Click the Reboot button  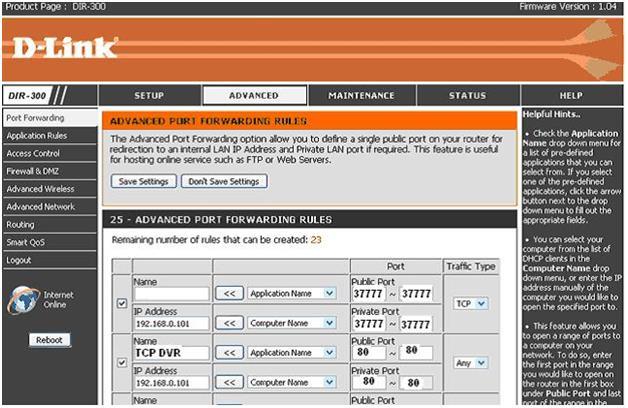pyautogui.click(x=49, y=340)
